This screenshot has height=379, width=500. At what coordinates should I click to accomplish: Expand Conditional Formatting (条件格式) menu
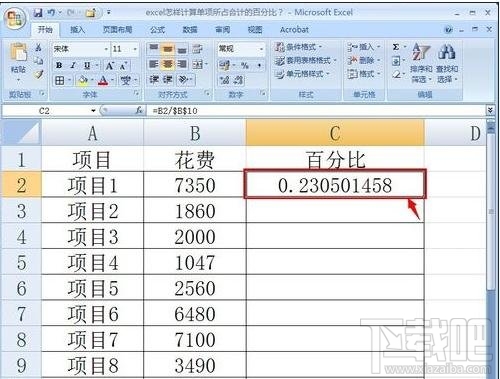click(x=298, y=47)
